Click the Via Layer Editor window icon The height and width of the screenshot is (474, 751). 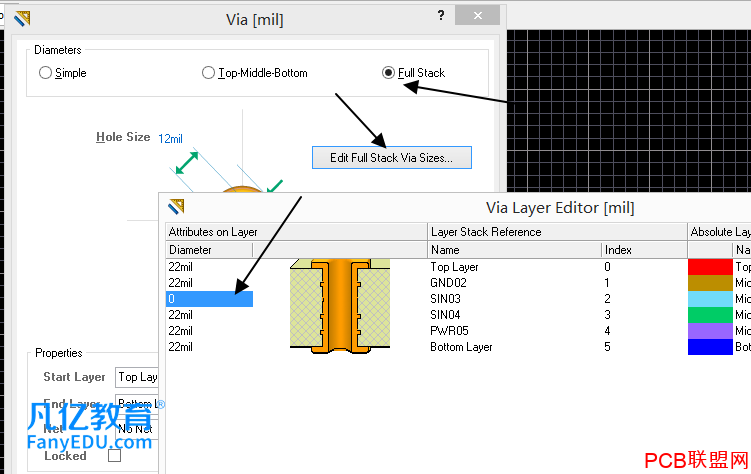point(176,207)
